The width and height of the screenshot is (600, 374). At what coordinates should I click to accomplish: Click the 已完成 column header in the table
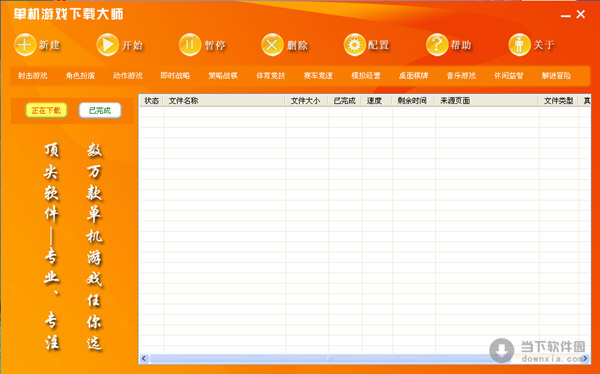[x=345, y=101]
